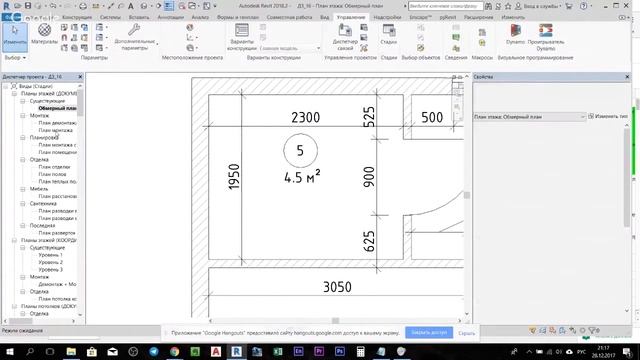The width and height of the screenshot is (640, 360).
Task: Open Excel from the taskbar
Action: click(278, 351)
